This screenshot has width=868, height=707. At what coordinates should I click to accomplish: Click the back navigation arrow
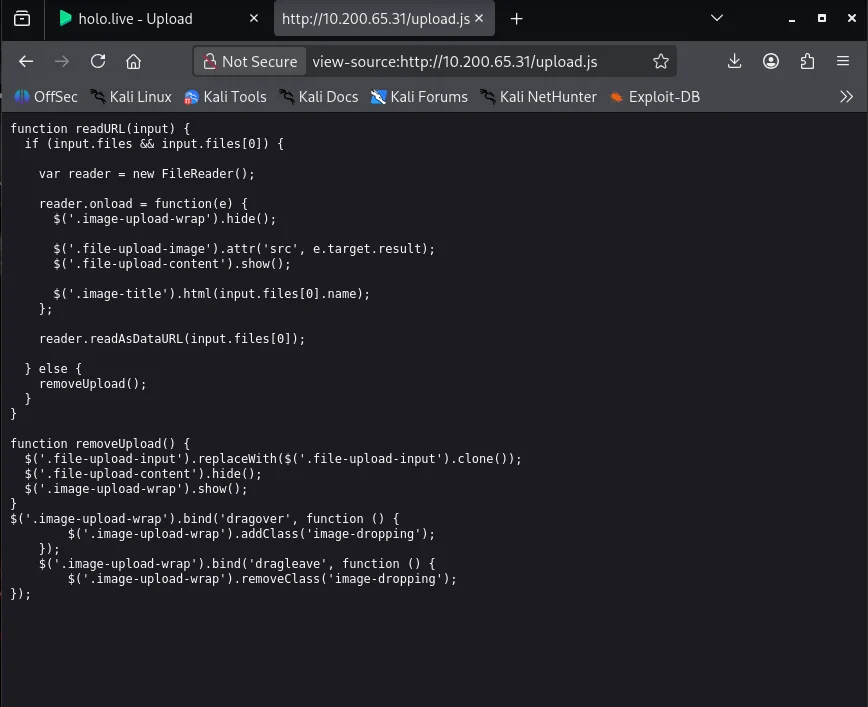26,61
